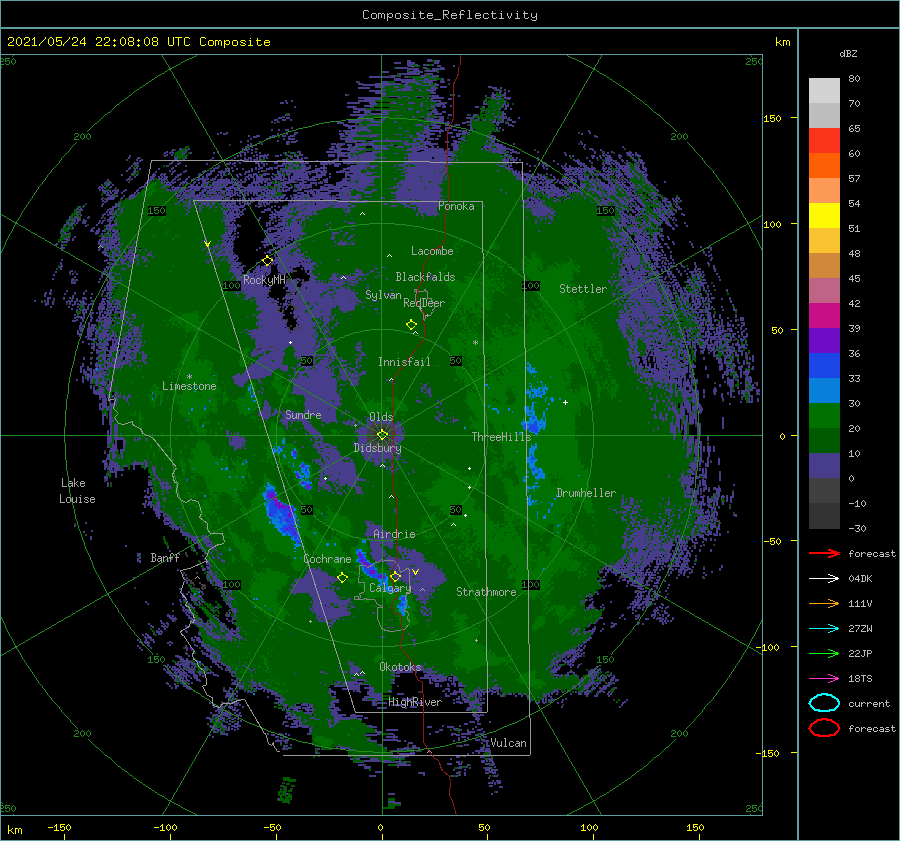Pick the dark orange 60–57 dBZ swatch
This screenshot has height=841, width=900.
coord(824,166)
